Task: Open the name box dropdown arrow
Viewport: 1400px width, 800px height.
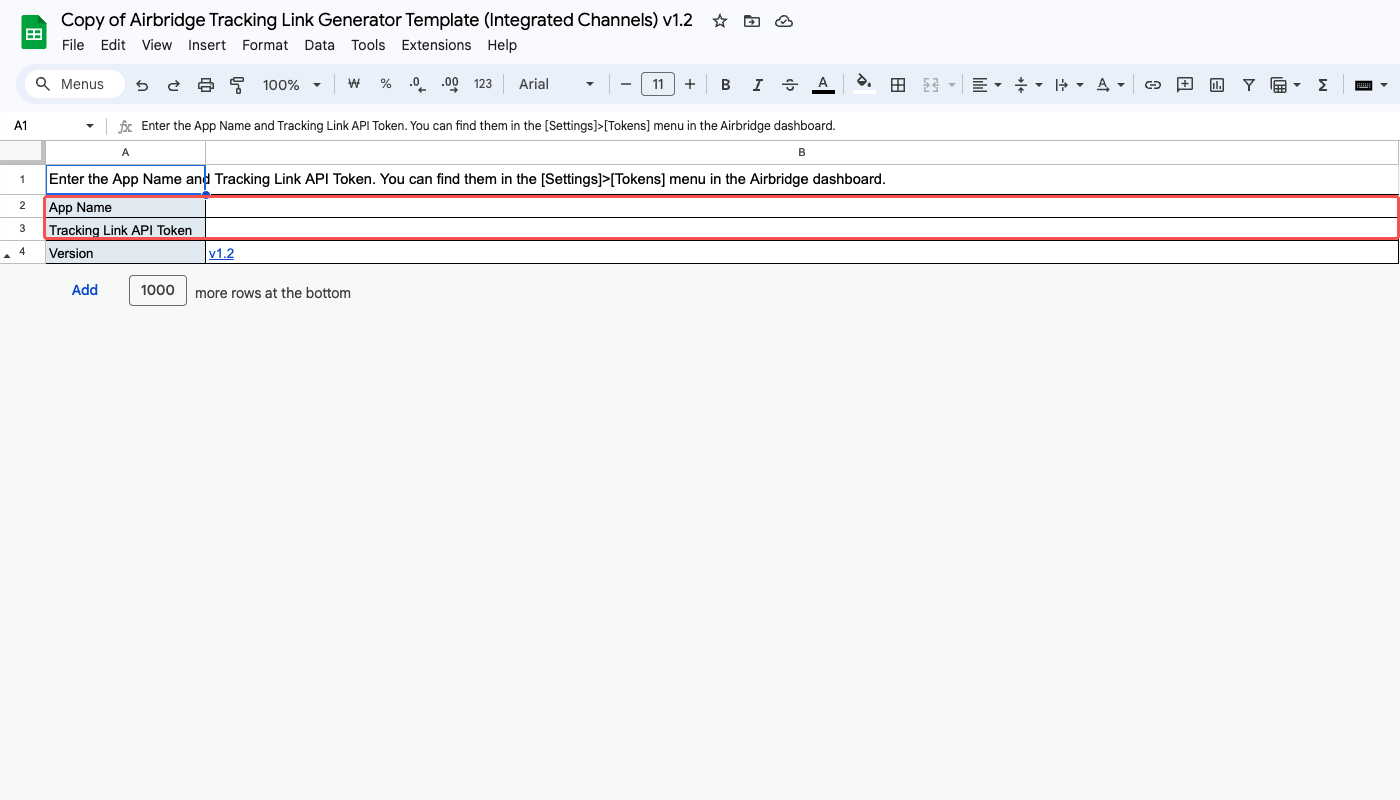Action: click(x=90, y=126)
